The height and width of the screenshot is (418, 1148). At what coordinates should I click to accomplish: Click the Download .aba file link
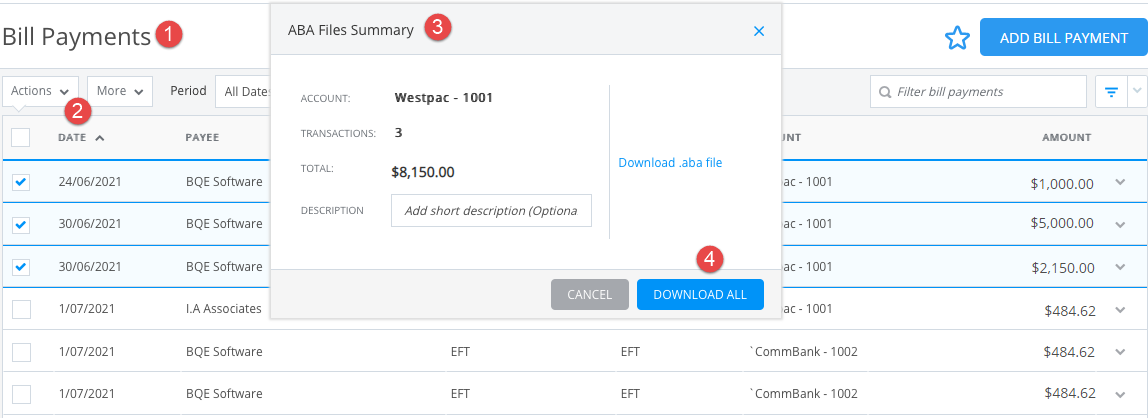670,163
